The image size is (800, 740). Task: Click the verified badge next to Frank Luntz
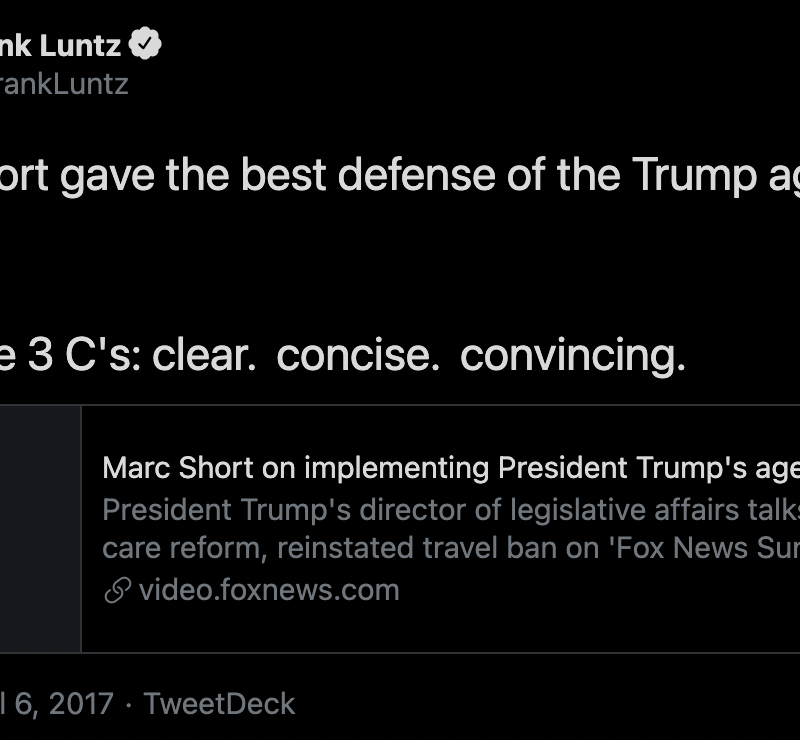pyautogui.click(x=147, y=45)
